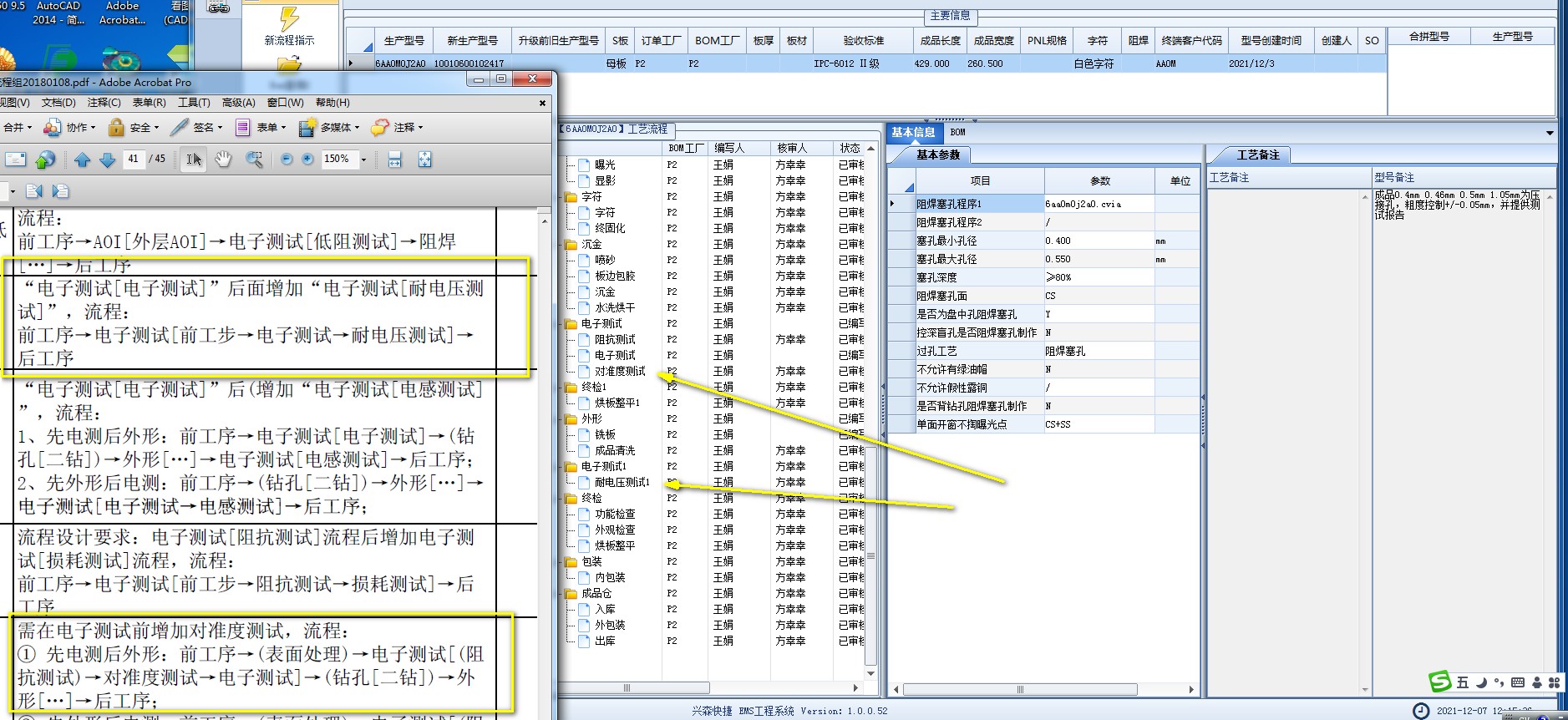Switch to the BOM tab
This screenshot has height=720, width=1568.
coord(957,132)
